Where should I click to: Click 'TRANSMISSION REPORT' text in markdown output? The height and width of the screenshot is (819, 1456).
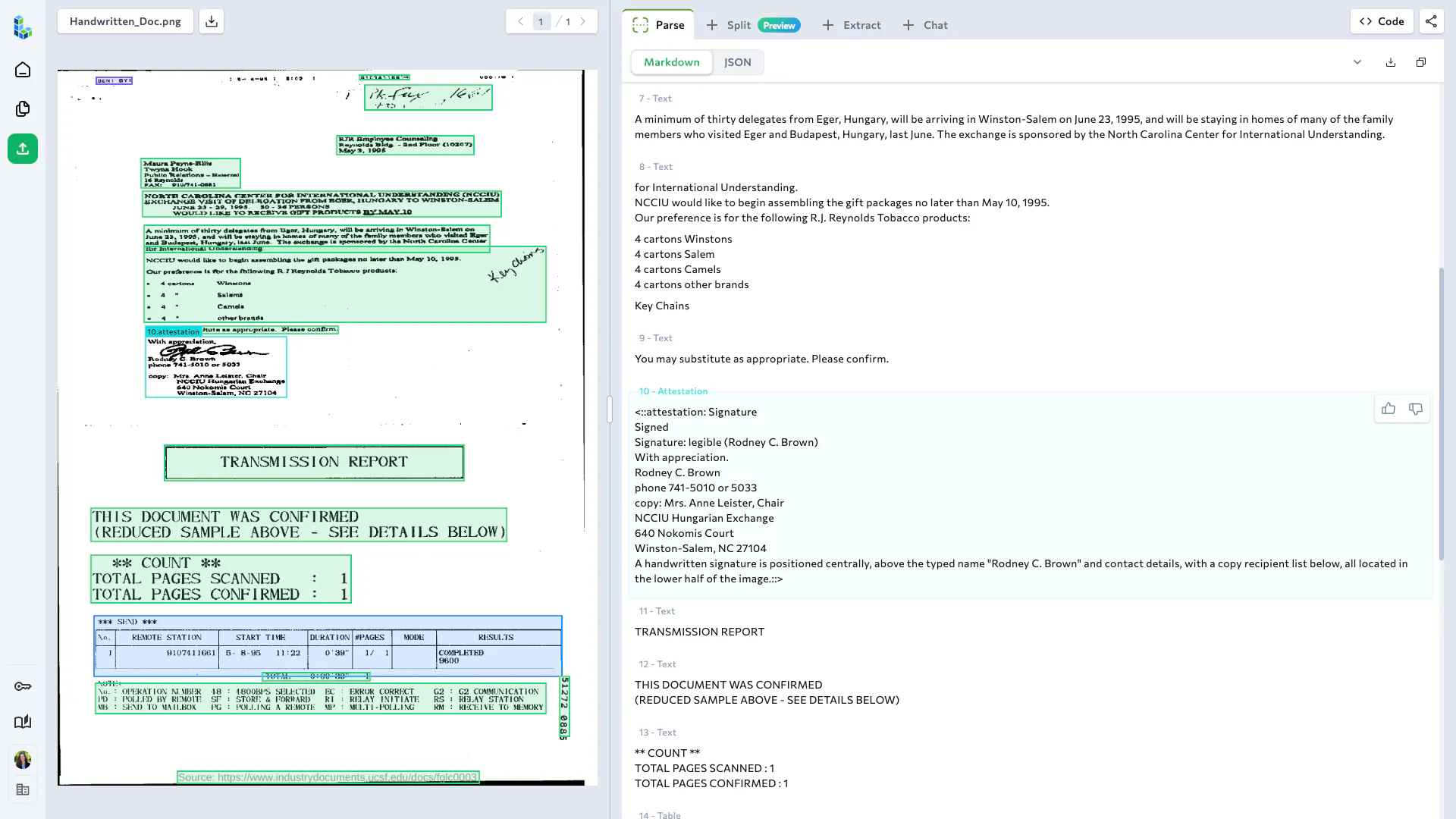699,632
